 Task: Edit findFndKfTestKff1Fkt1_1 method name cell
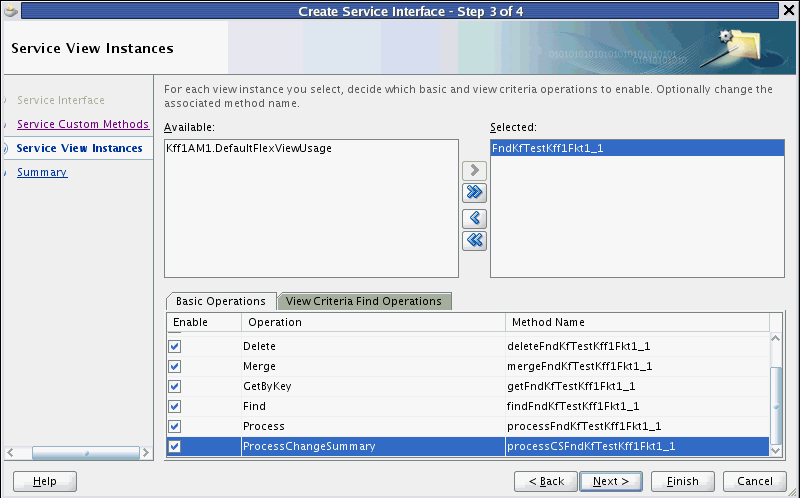tap(637, 406)
